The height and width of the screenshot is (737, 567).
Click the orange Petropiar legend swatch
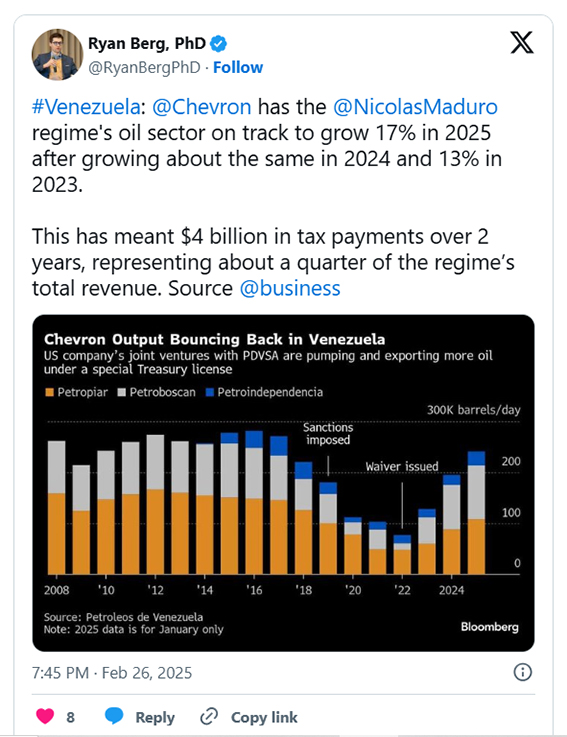49,392
